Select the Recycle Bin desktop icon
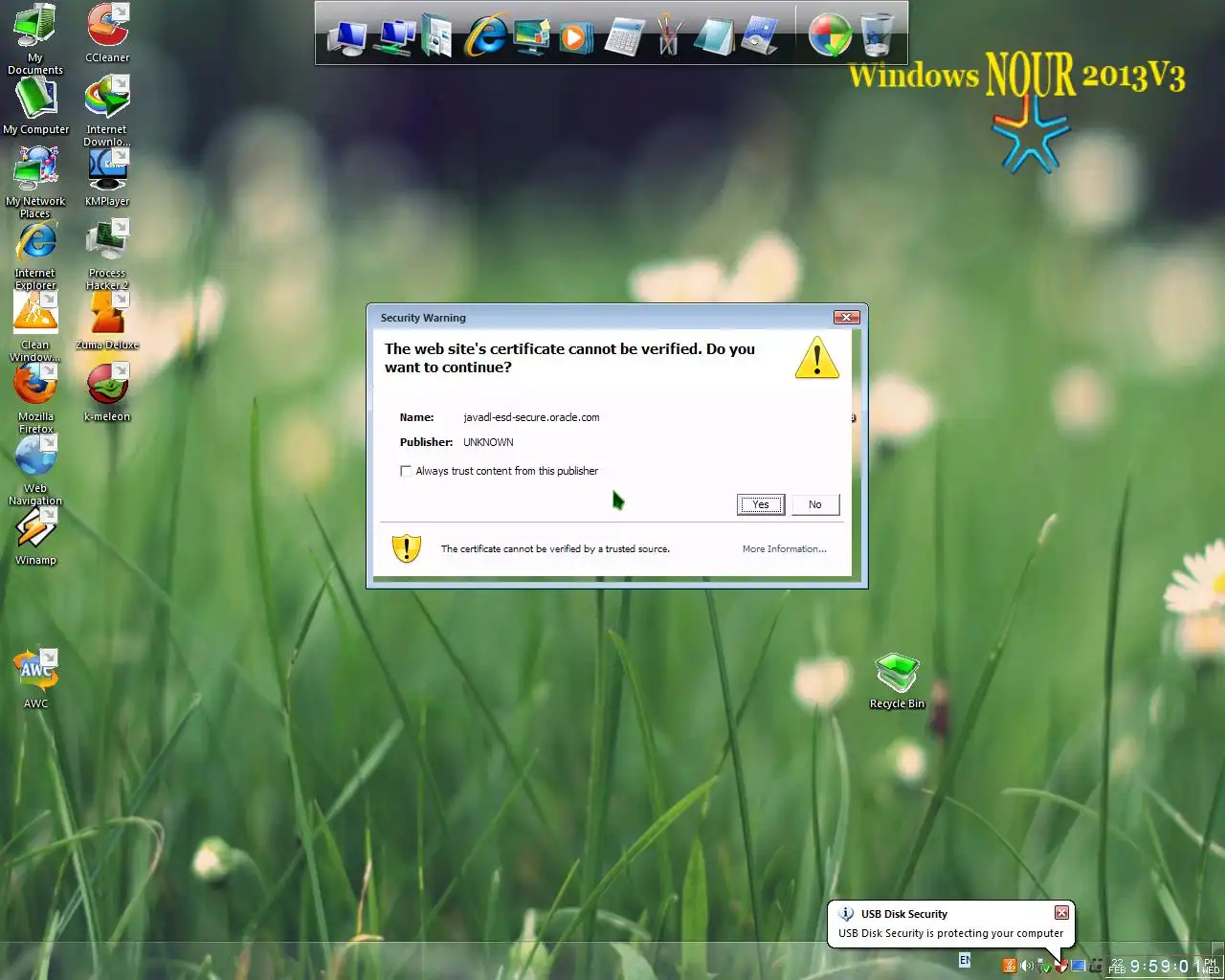The width and height of the screenshot is (1225, 980). click(x=897, y=680)
